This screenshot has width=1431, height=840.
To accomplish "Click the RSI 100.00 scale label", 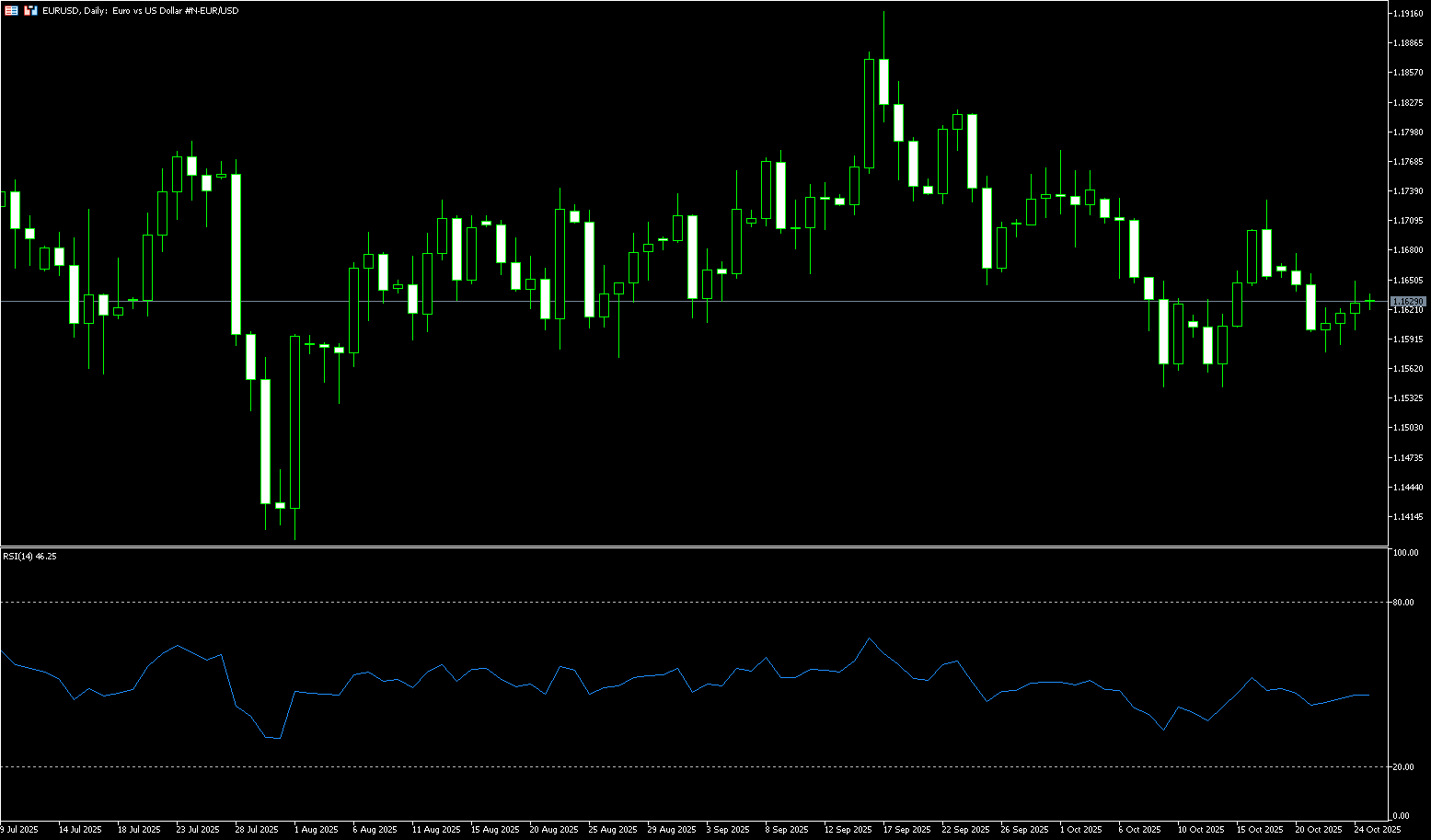I will [x=1406, y=553].
